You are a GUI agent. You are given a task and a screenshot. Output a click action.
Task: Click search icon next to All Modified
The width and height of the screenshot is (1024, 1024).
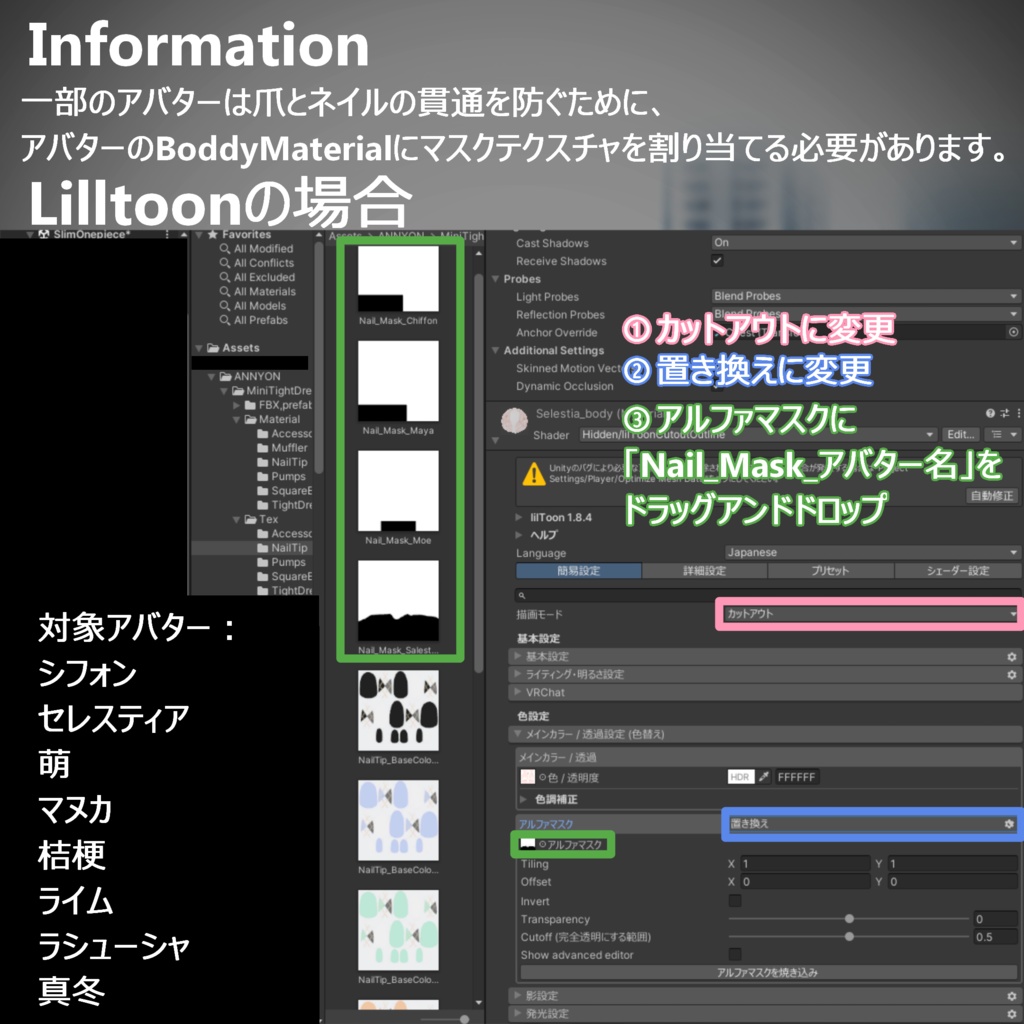click(x=225, y=249)
